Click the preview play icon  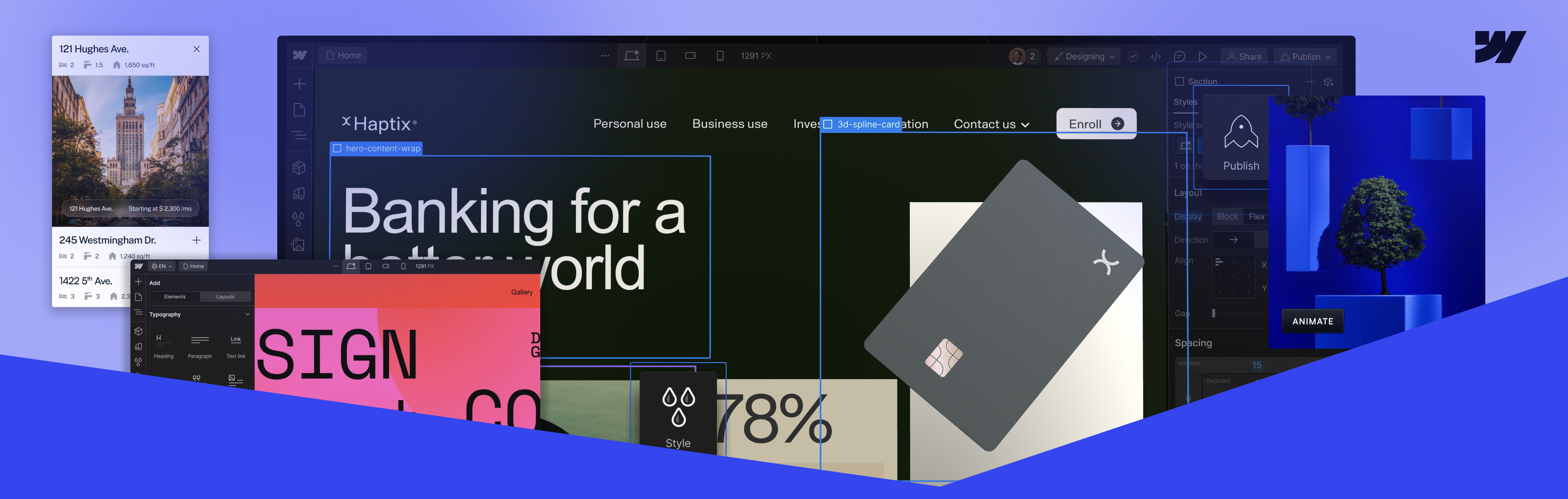(x=1202, y=57)
